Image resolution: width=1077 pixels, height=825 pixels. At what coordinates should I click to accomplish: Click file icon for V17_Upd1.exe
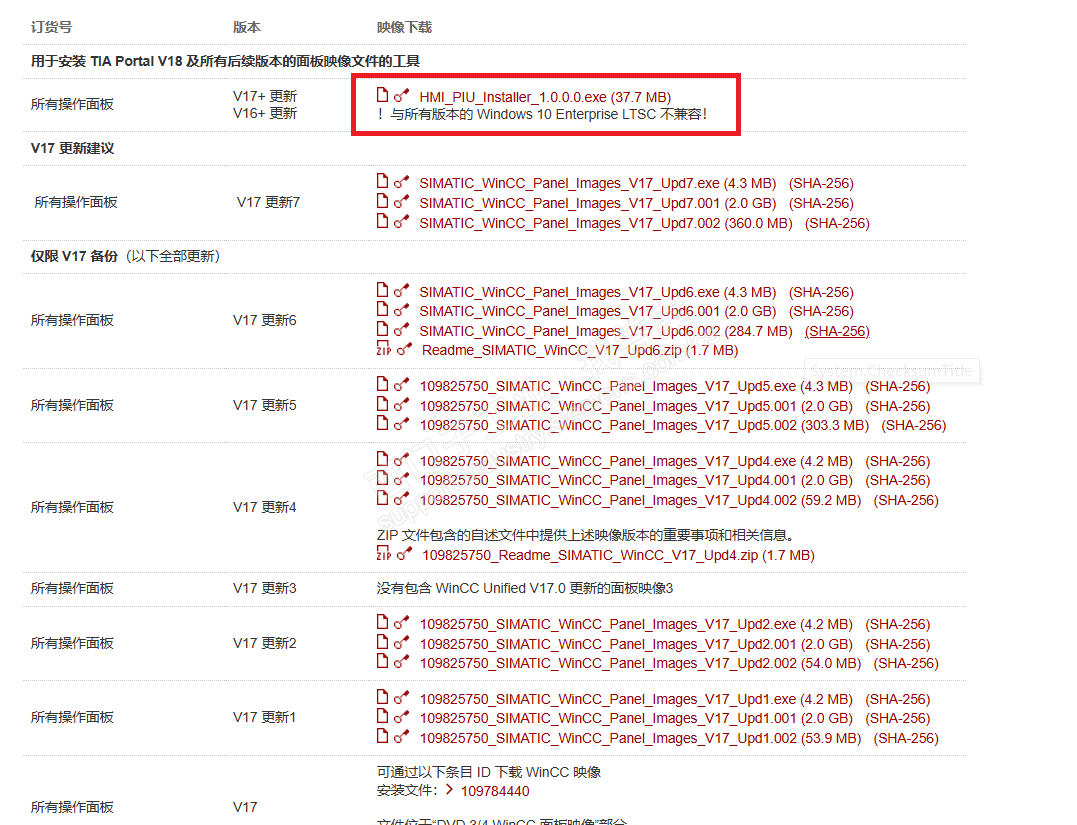[x=383, y=697]
